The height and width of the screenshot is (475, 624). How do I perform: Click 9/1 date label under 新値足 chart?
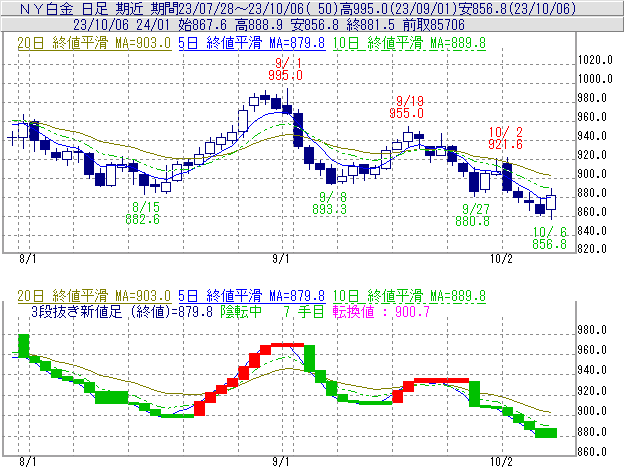coord(281,462)
